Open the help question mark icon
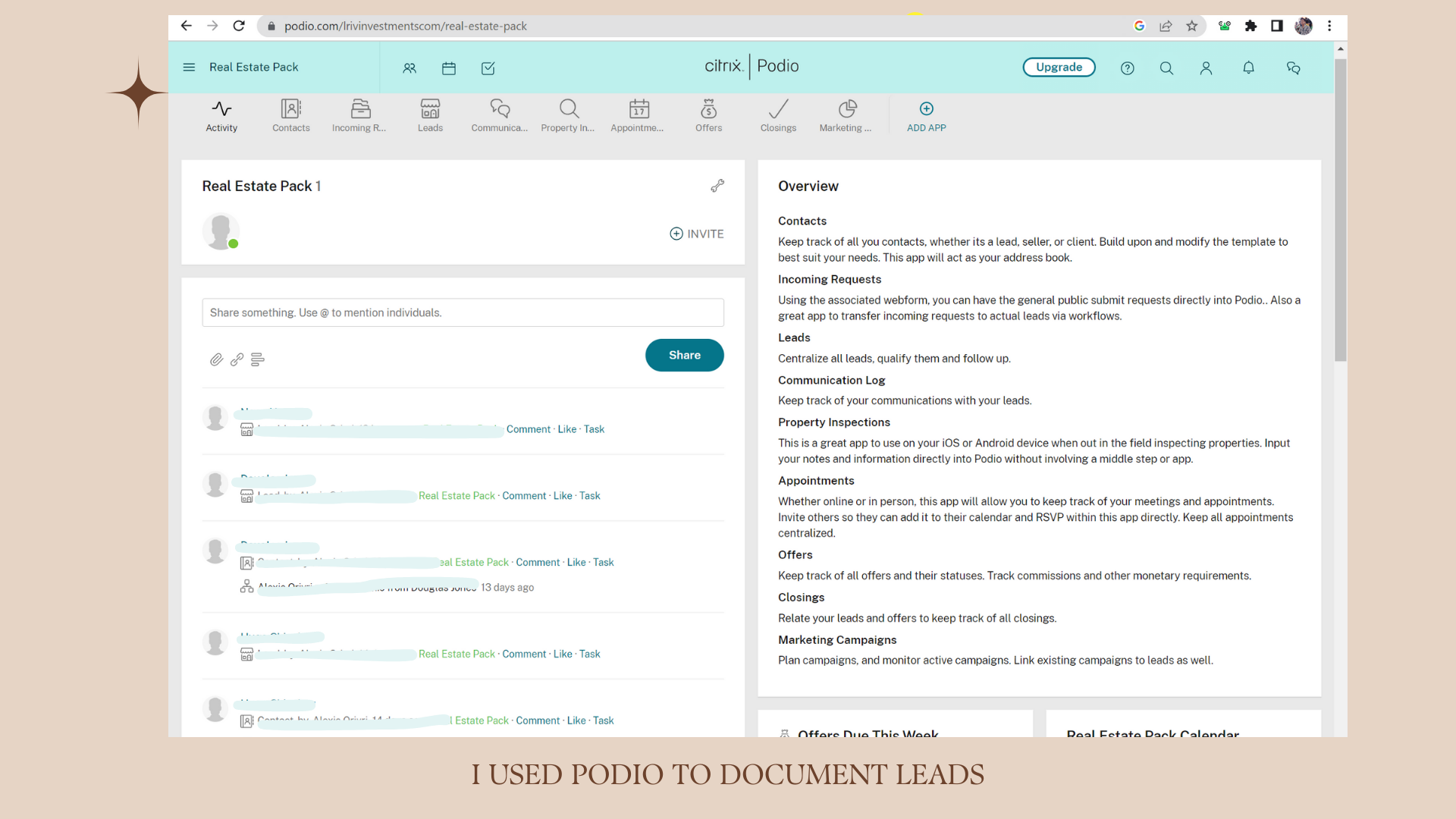The image size is (1456, 819). coord(1127,68)
